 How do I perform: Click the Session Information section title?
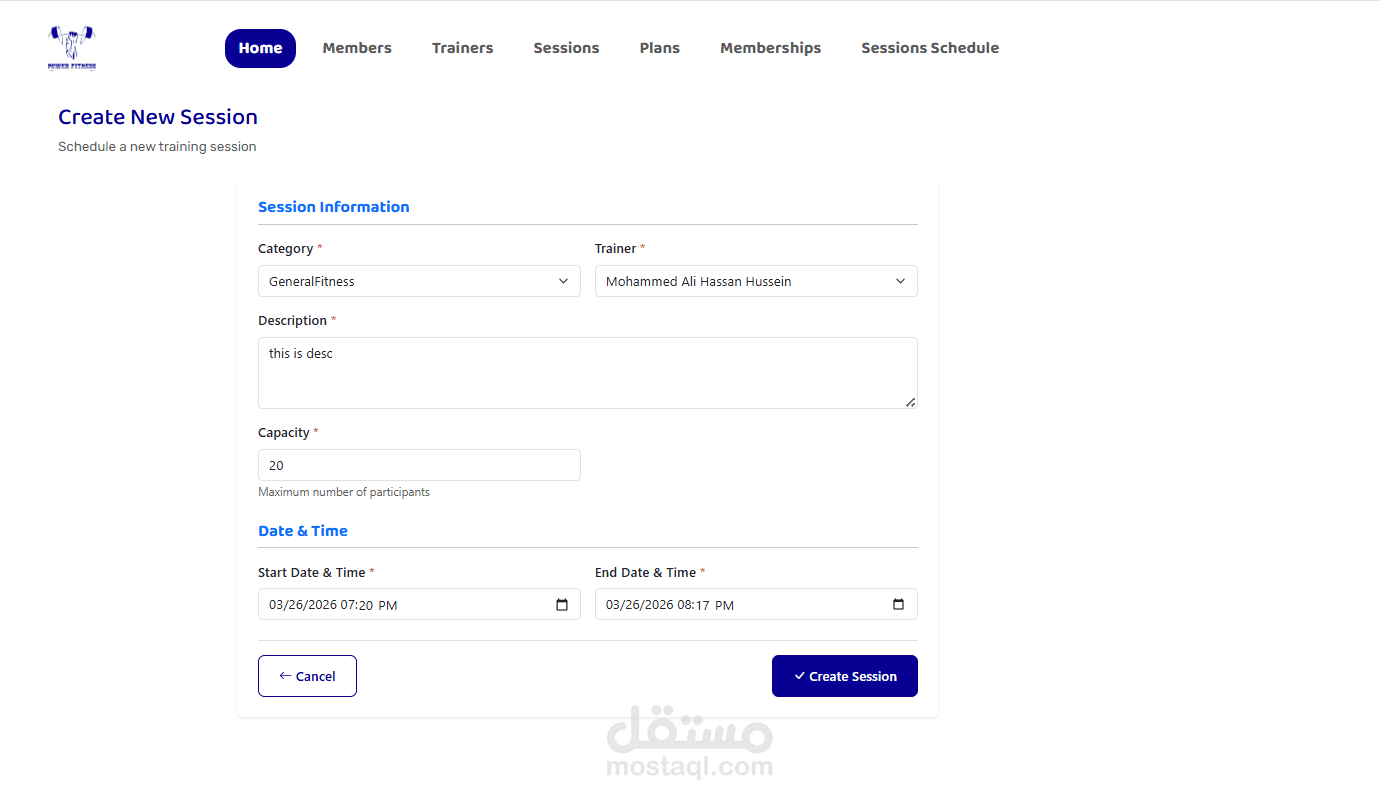[x=334, y=207]
